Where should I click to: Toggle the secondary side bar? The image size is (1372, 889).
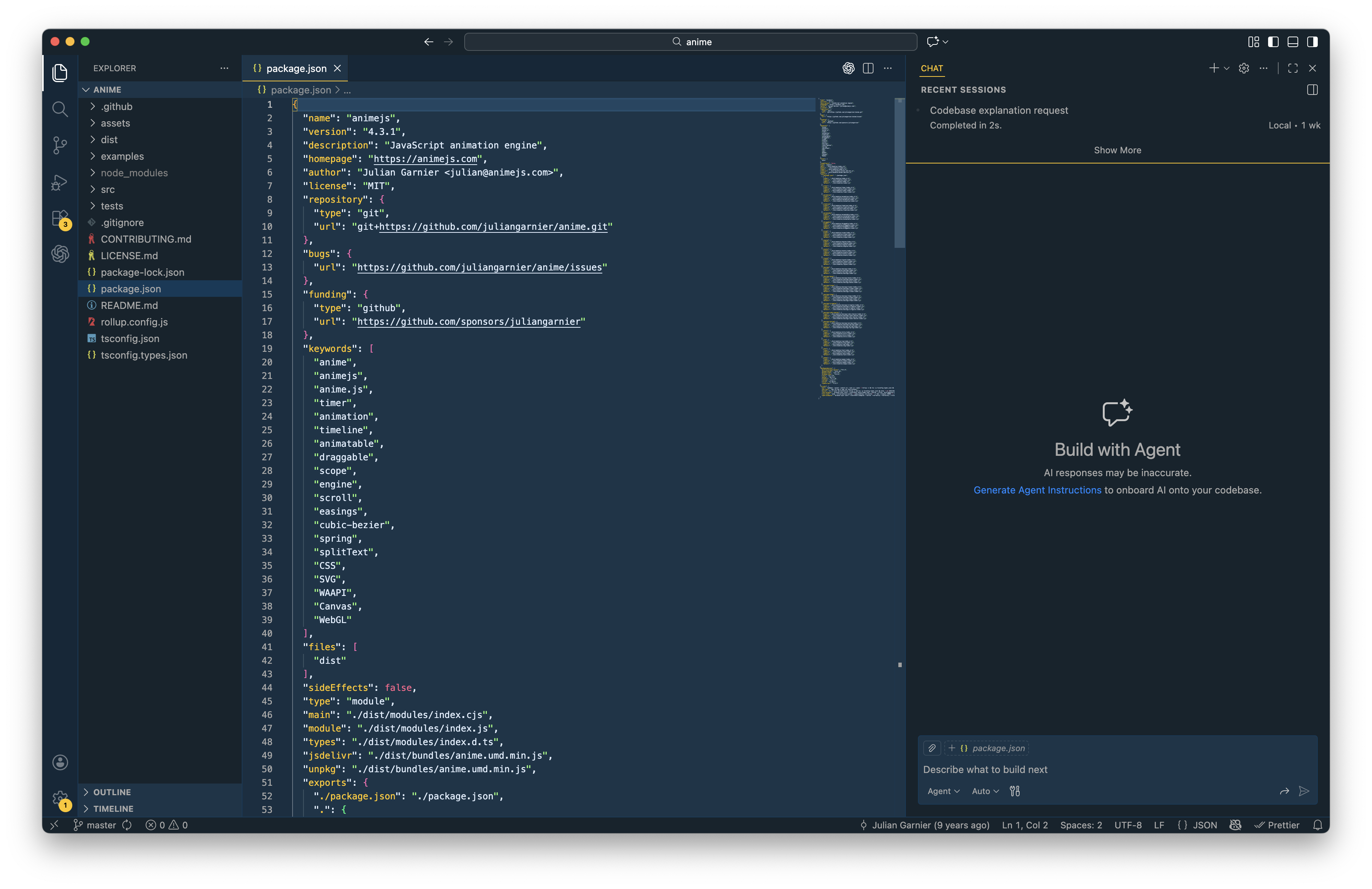1313,41
